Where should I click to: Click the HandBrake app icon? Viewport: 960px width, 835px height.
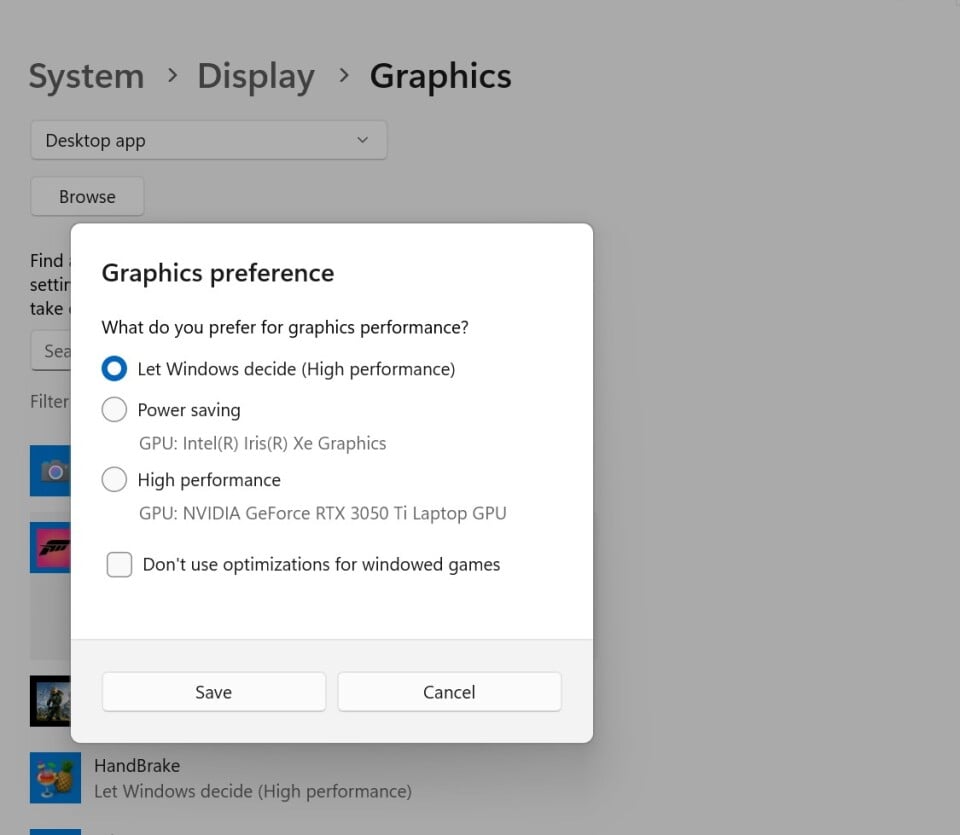pos(55,778)
